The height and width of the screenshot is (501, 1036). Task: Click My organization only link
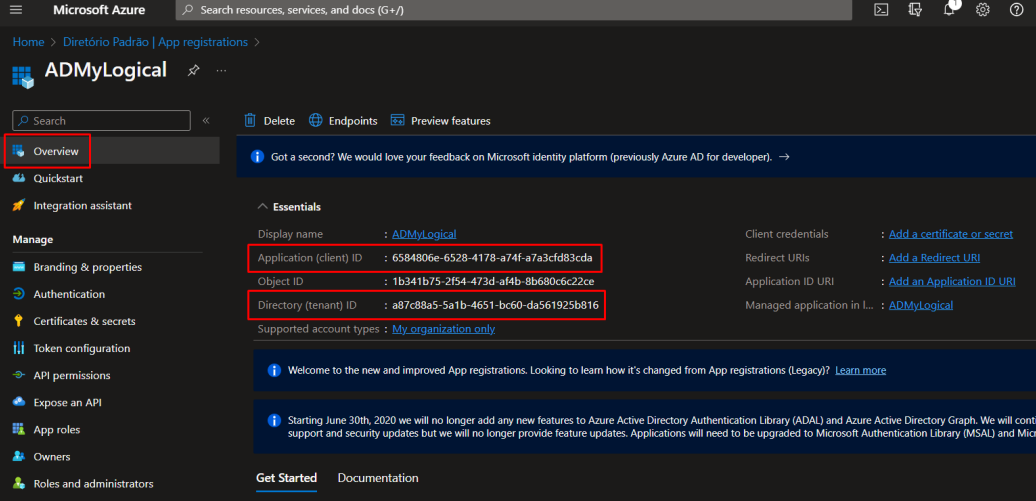point(443,329)
